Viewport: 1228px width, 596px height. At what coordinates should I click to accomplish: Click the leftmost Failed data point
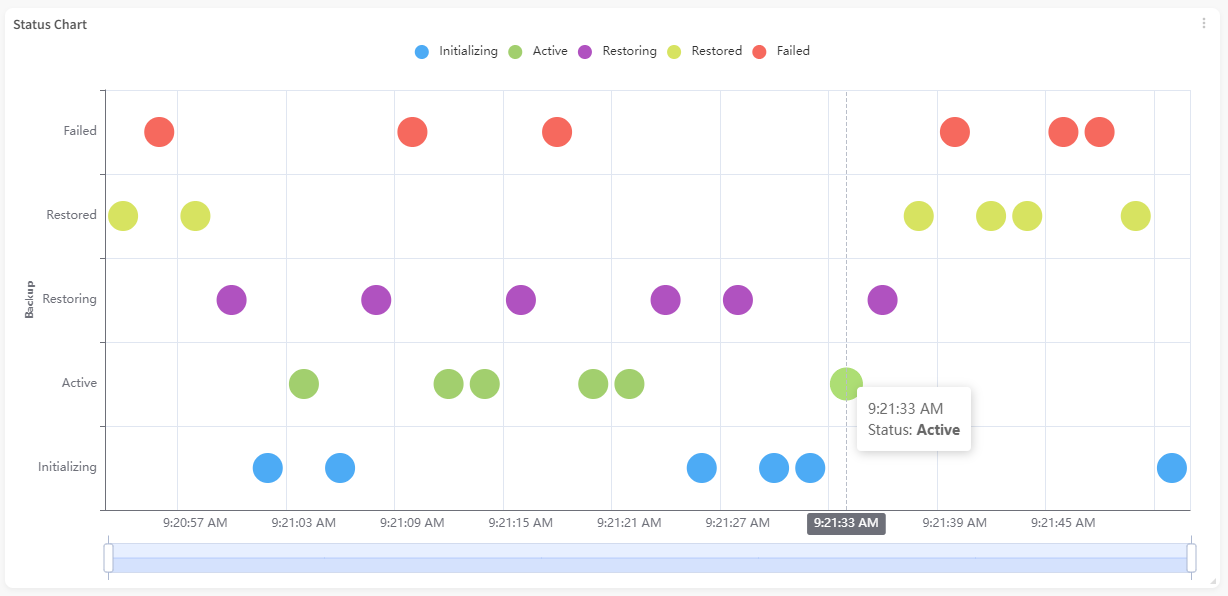point(159,131)
